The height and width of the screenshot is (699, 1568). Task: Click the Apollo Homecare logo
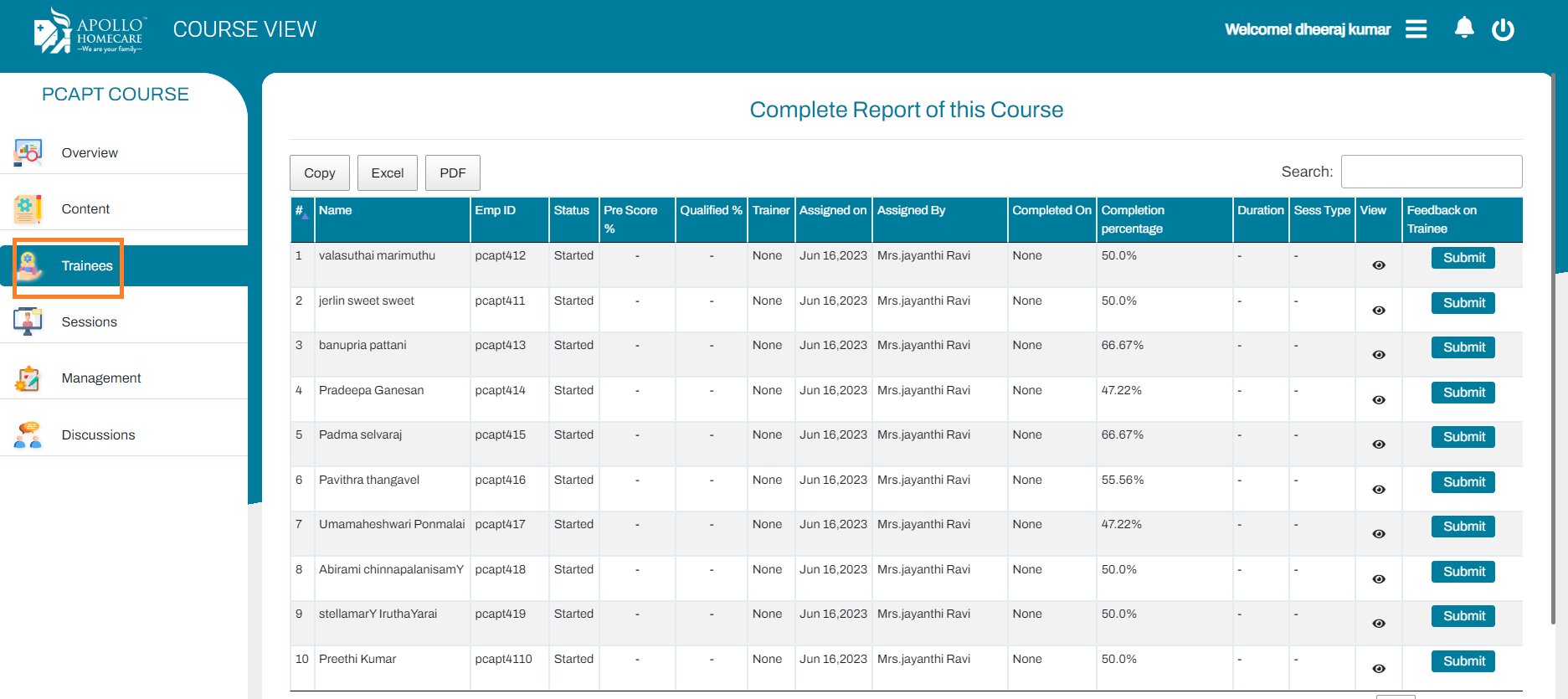(x=90, y=31)
